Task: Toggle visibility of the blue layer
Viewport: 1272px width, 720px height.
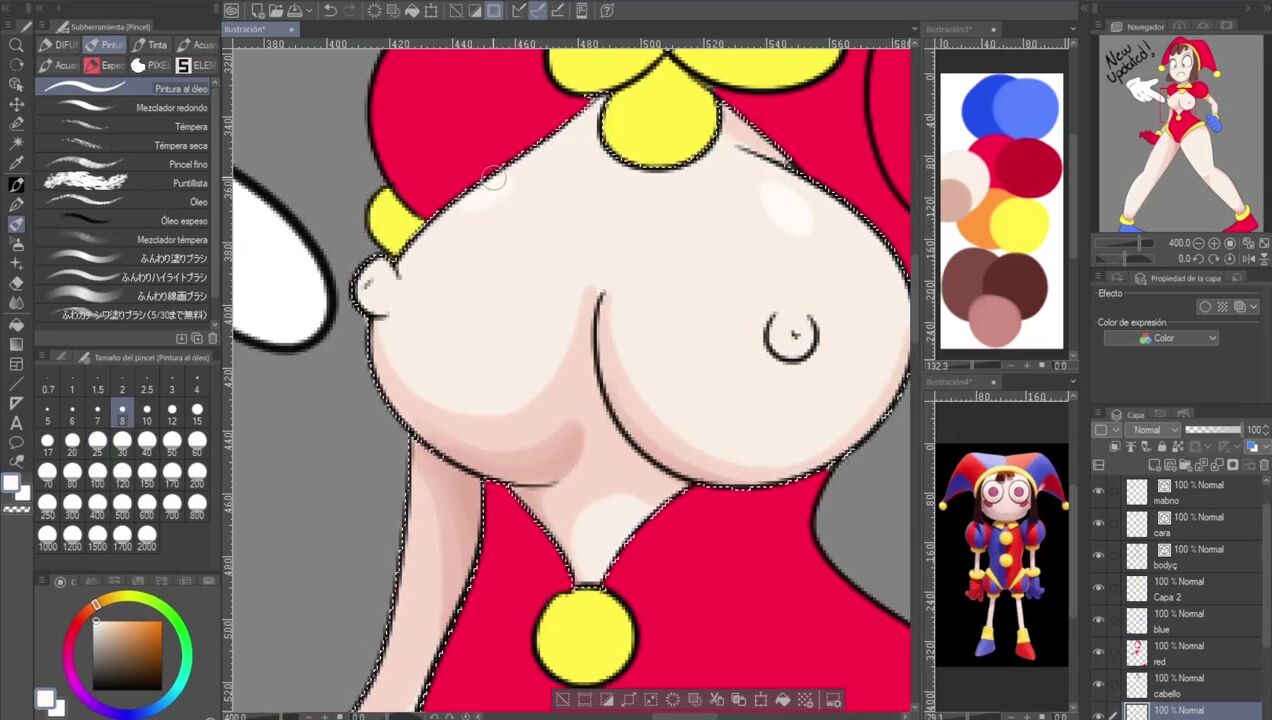Action: (x=1098, y=620)
